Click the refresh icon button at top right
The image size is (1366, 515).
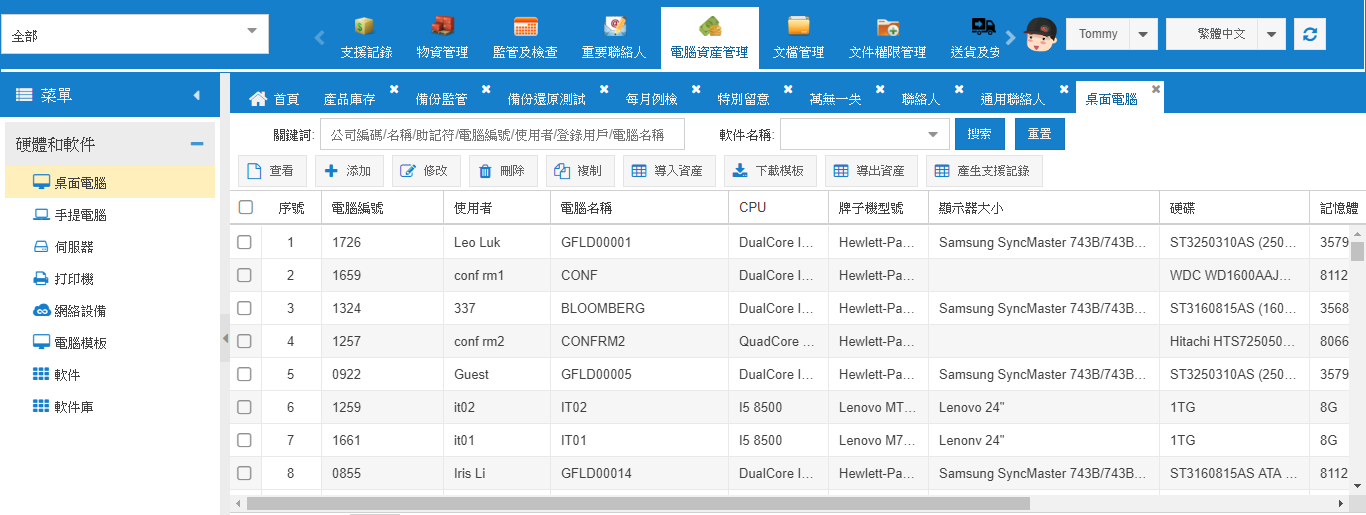pos(1310,34)
